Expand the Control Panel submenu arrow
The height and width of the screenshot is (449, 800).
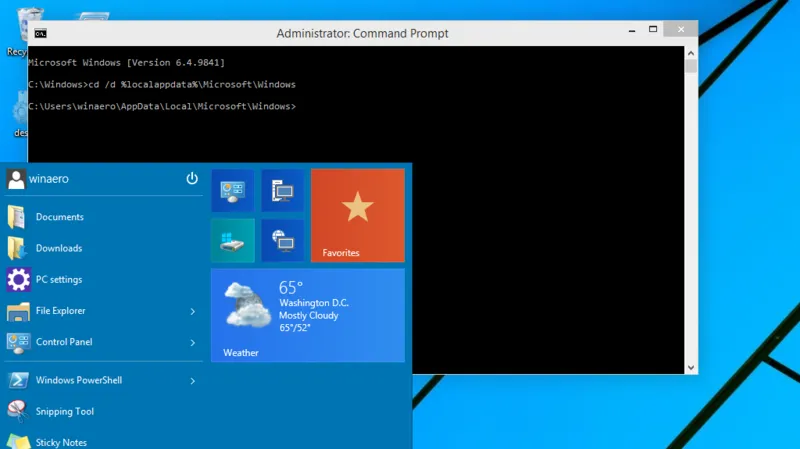click(192, 343)
